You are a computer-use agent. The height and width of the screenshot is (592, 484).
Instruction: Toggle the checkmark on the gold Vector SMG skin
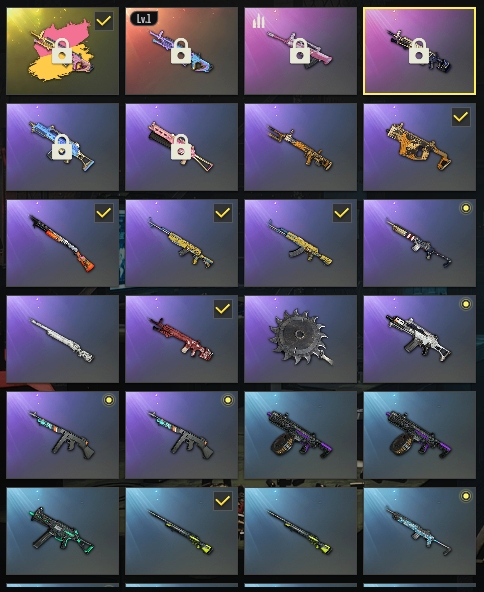[461, 117]
